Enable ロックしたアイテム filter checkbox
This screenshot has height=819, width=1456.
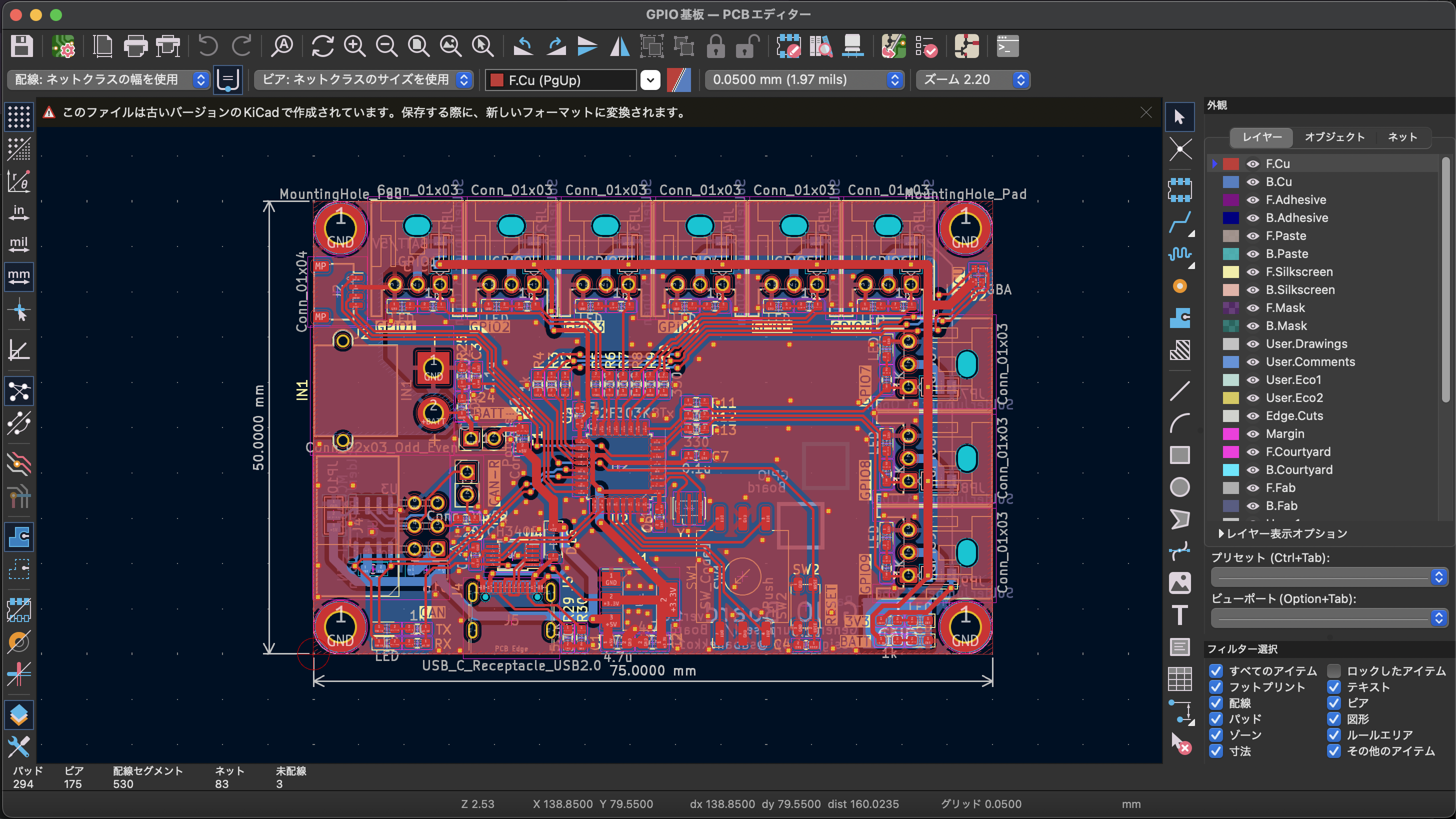pyautogui.click(x=1334, y=671)
